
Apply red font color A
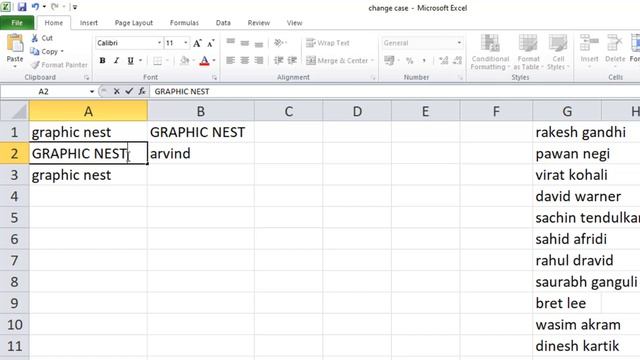(204, 60)
